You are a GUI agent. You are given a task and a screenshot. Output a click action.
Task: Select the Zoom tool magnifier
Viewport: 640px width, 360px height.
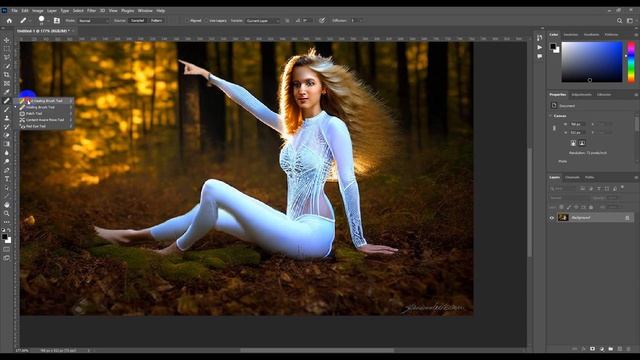tap(7, 213)
